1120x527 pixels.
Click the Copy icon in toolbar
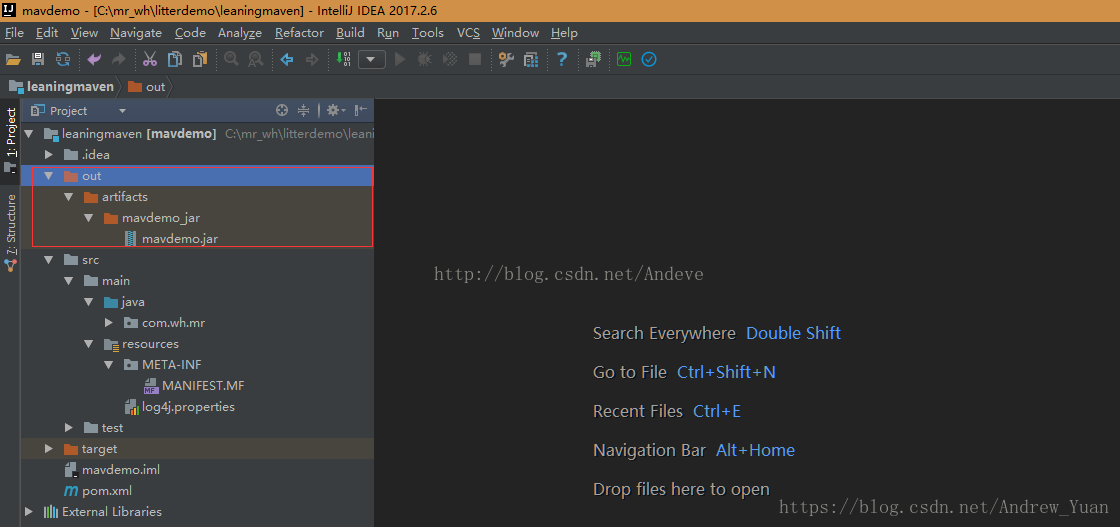coord(174,59)
